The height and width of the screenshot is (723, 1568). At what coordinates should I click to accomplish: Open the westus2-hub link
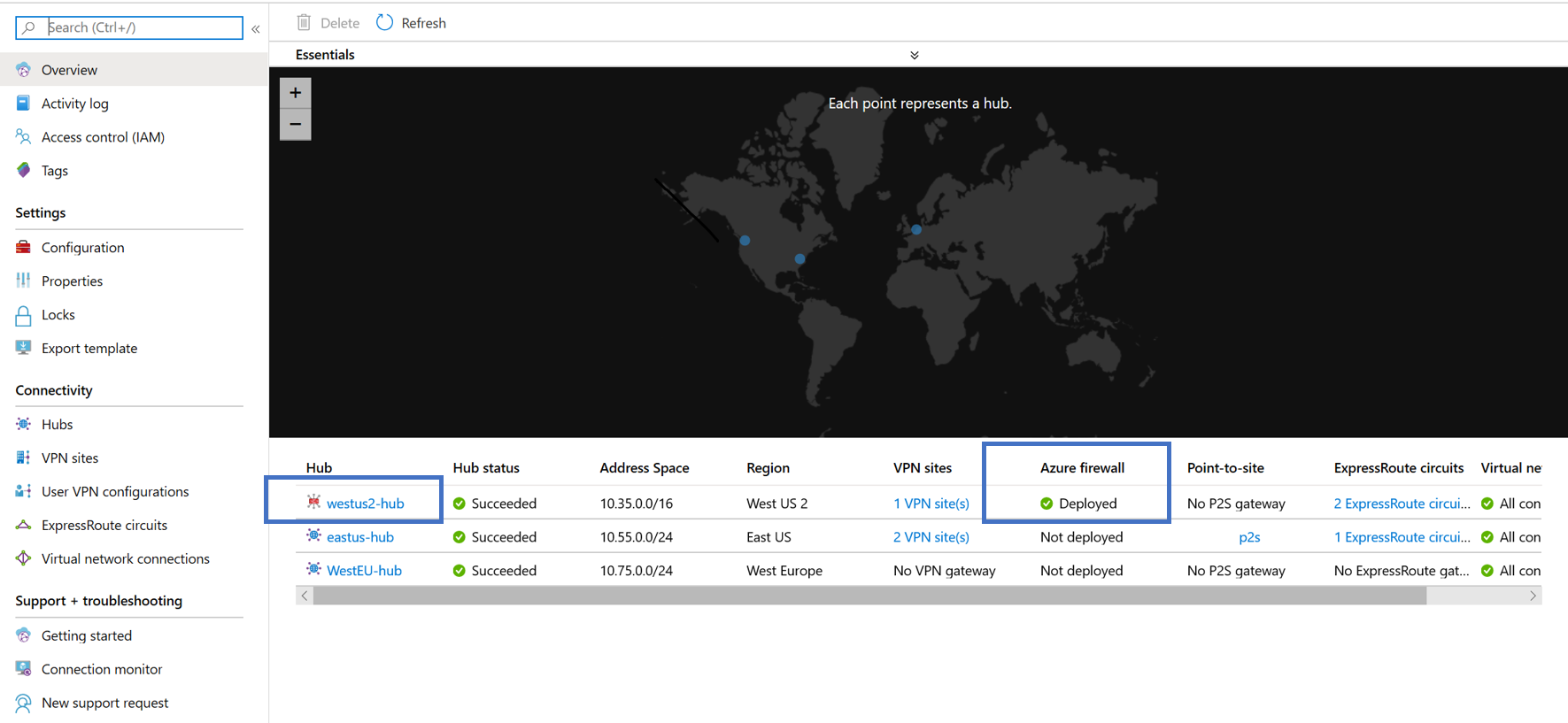[365, 504]
